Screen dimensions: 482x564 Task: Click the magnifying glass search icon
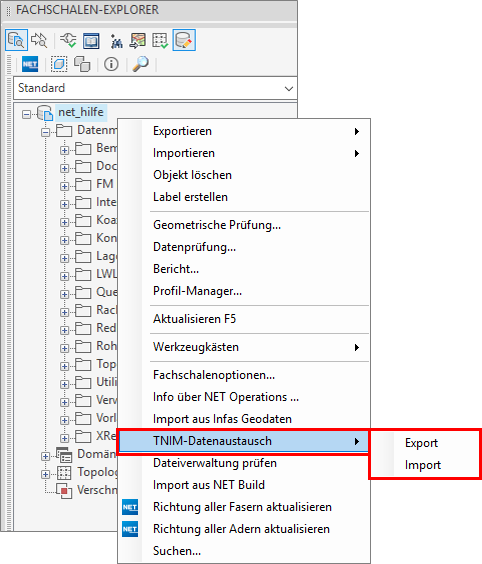tap(140, 64)
